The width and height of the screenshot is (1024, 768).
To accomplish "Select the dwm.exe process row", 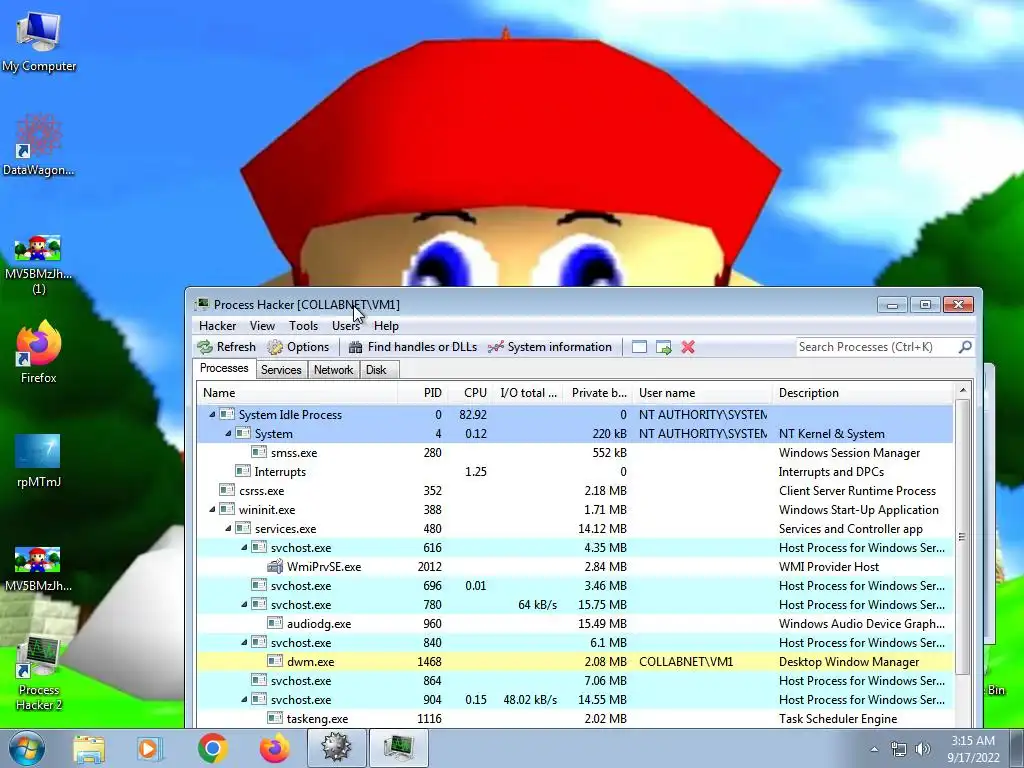I will (575, 662).
